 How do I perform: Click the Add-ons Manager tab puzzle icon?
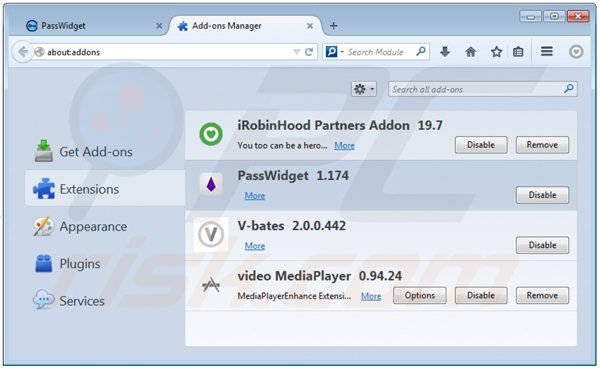pyautogui.click(x=183, y=26)
